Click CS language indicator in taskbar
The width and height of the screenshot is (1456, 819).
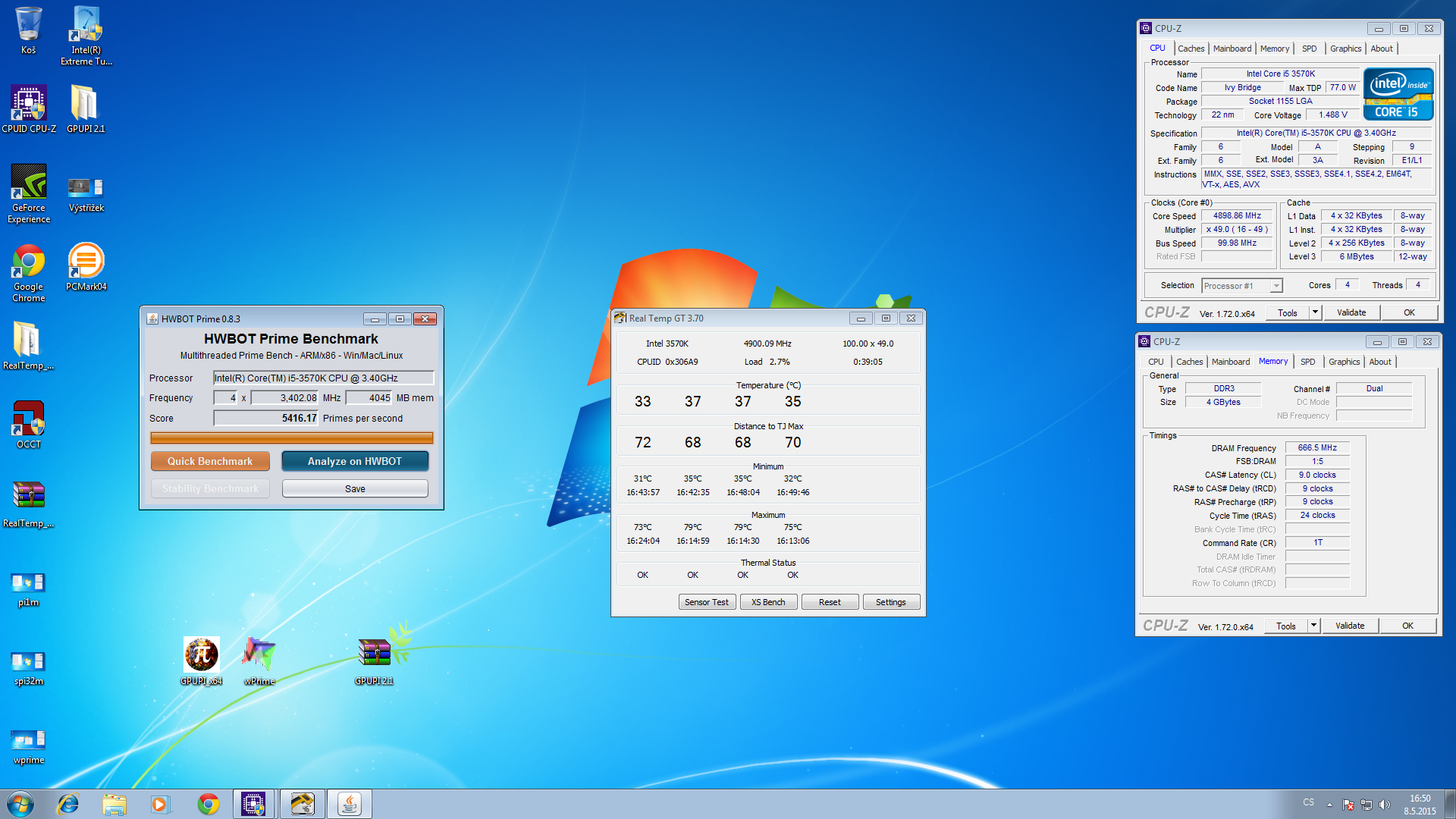pos(1308,802)
